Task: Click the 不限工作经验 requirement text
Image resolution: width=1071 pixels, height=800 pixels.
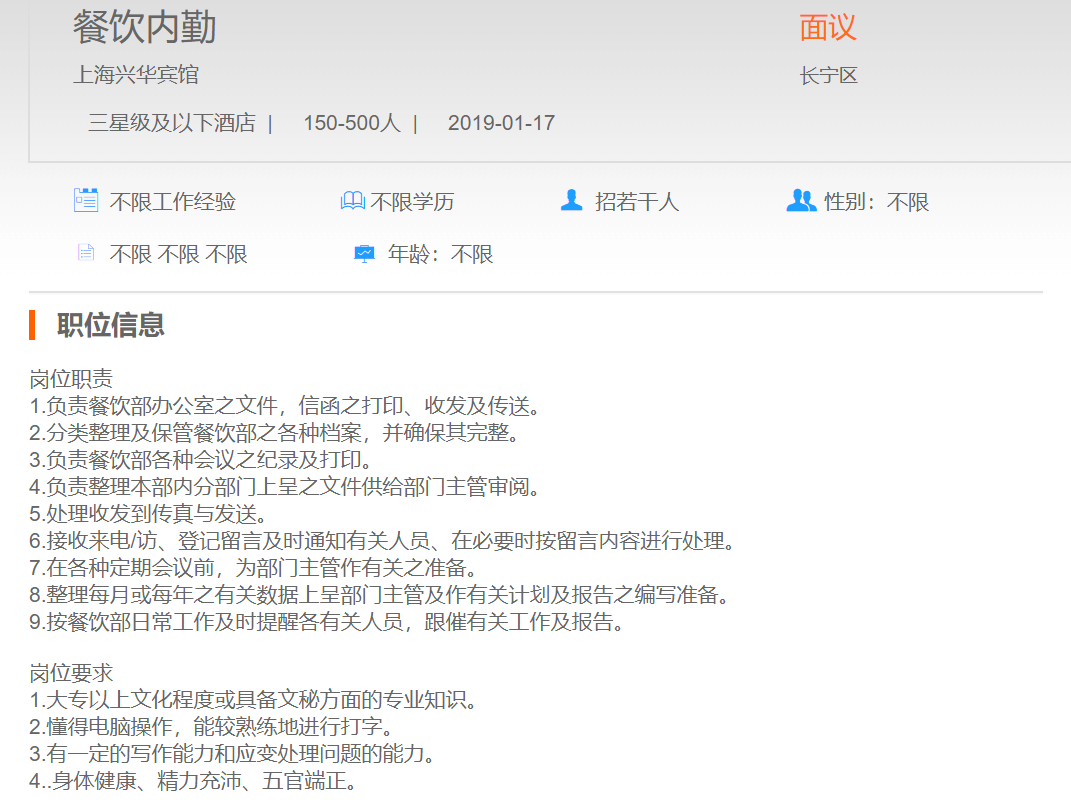Action: point(173,202)
